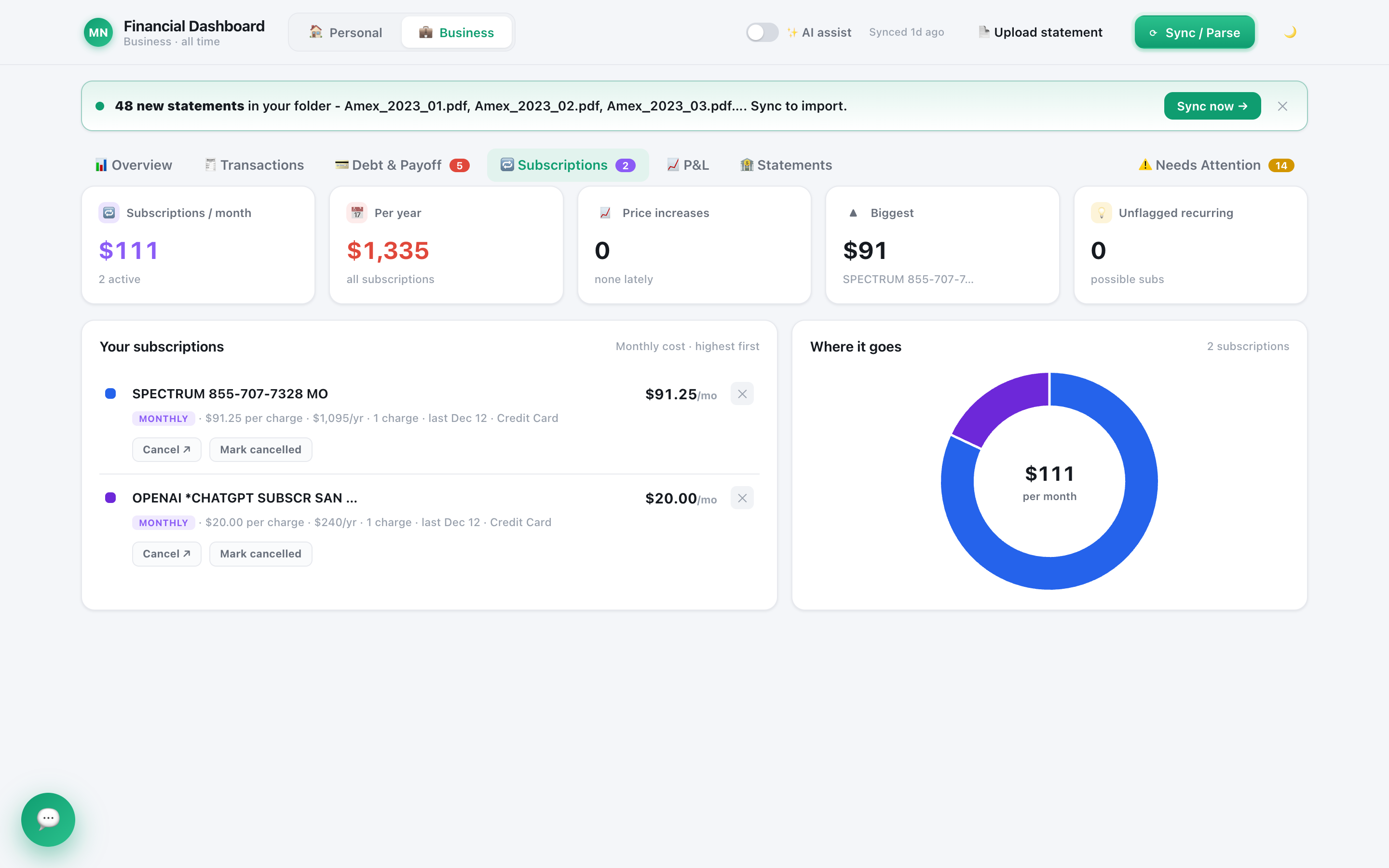Click the purple OPENAI color dot
The image size is (1389, 868).
(x=110, y=498)
